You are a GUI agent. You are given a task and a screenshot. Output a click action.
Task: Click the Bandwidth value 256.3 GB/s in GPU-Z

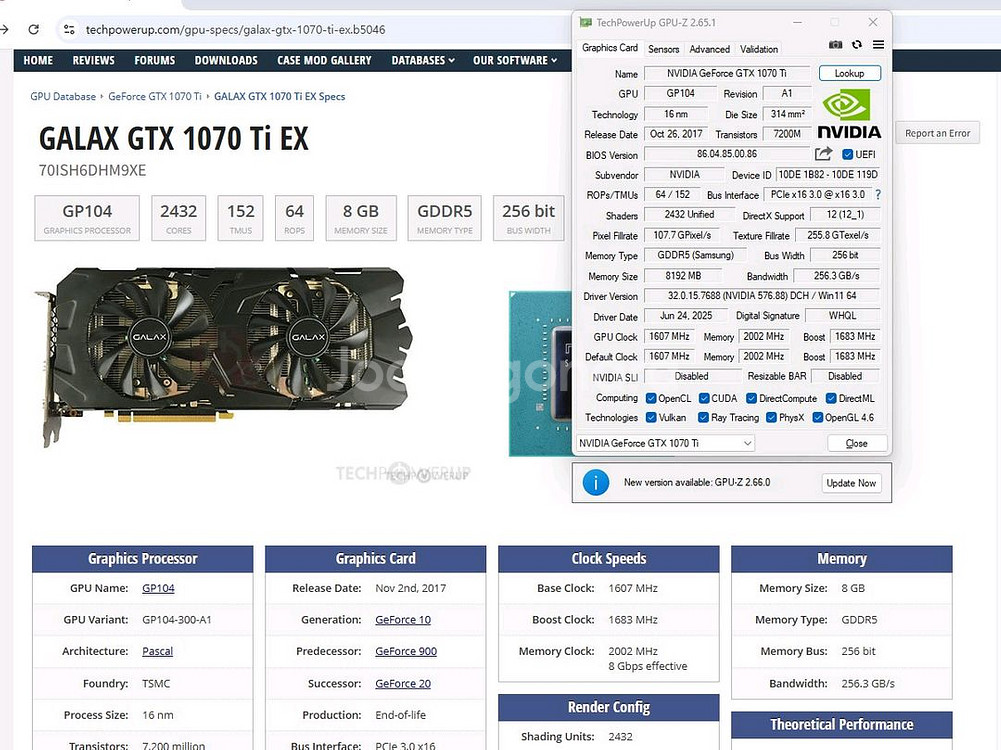(x=836, y=276)
